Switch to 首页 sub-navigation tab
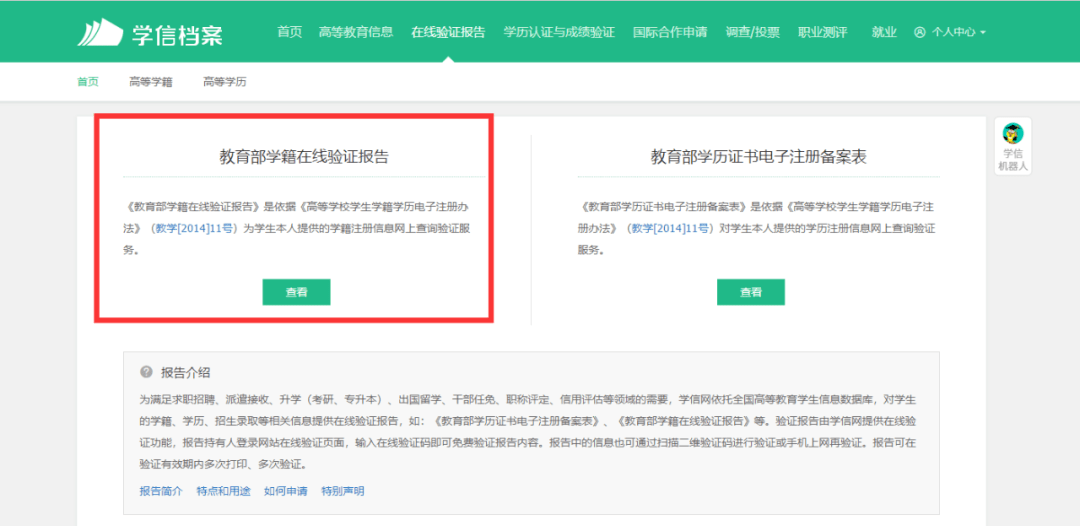1080x526 pixels. (87, 82)
